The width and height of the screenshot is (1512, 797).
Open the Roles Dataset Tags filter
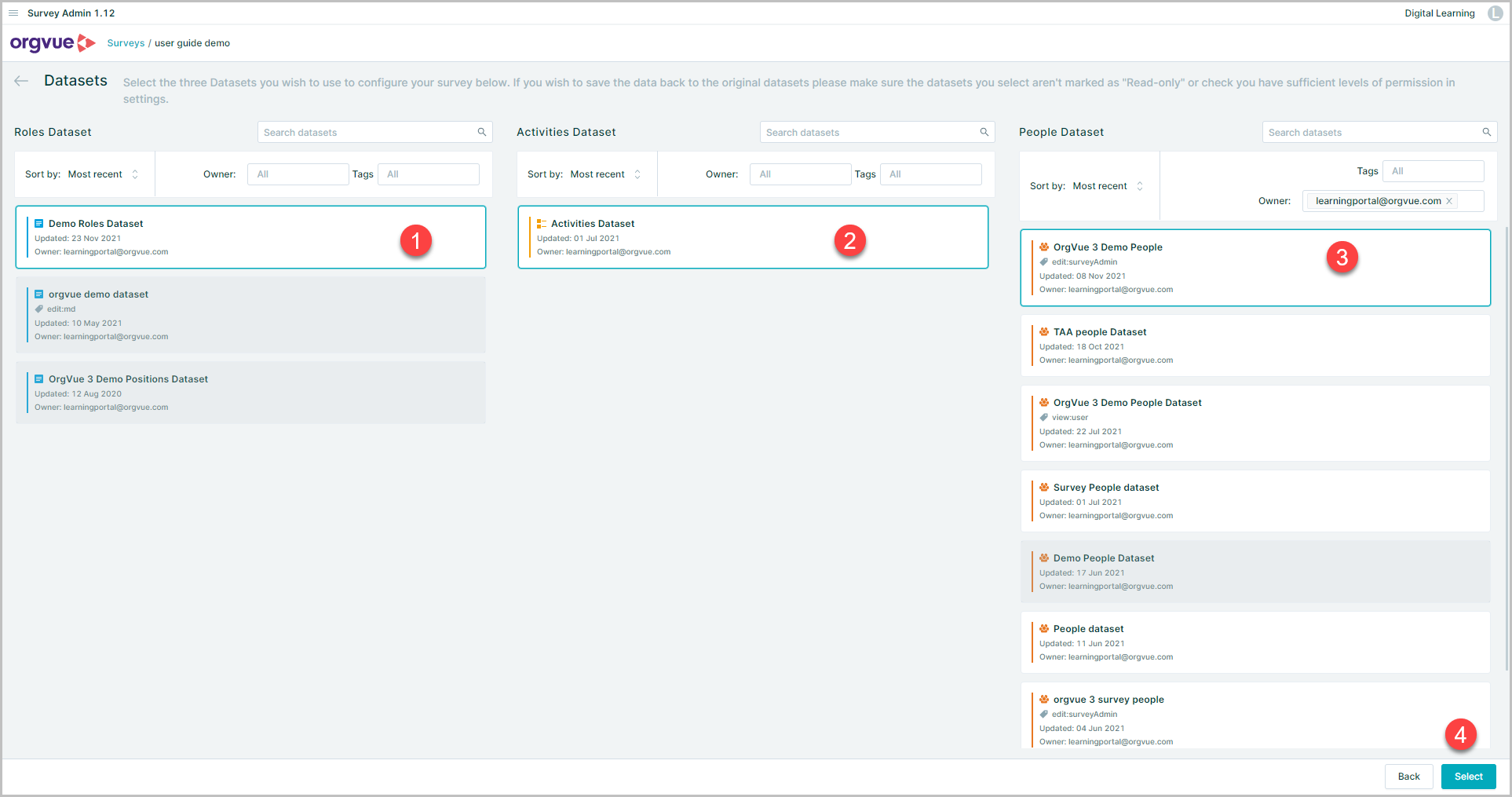tap(429, 174)
